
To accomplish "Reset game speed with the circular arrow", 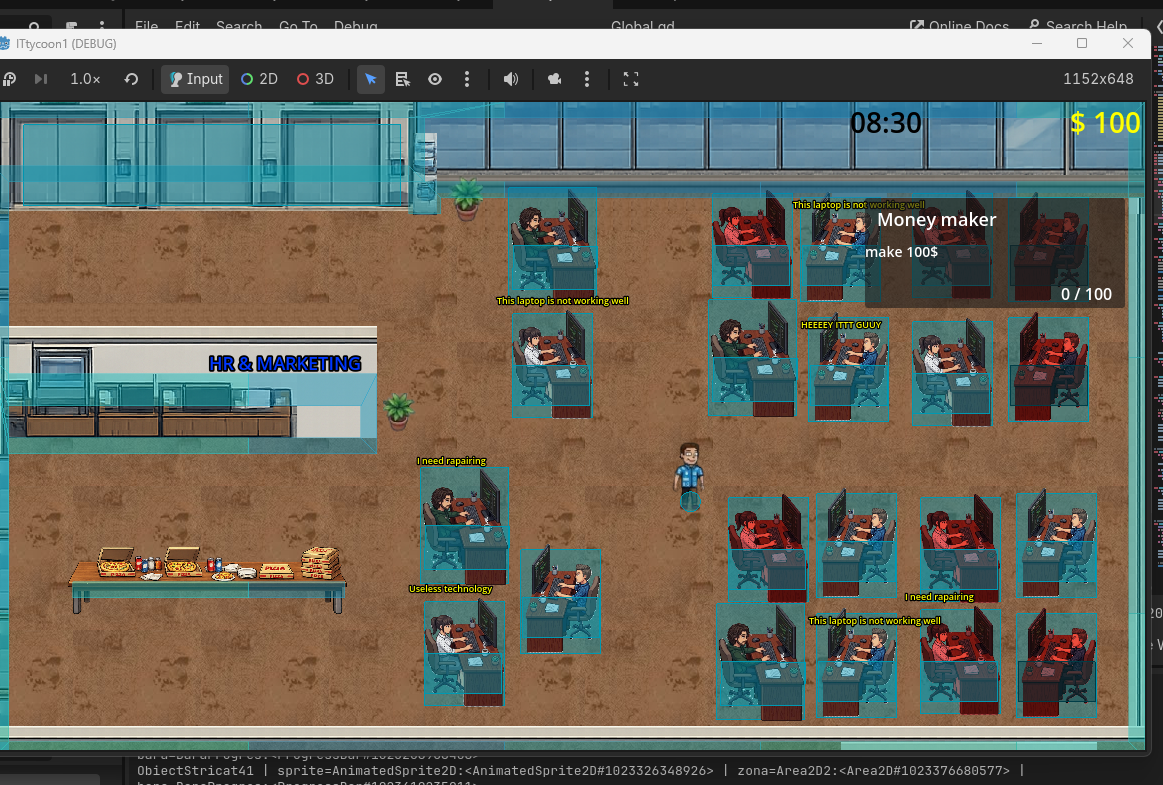I will (131, 79).
